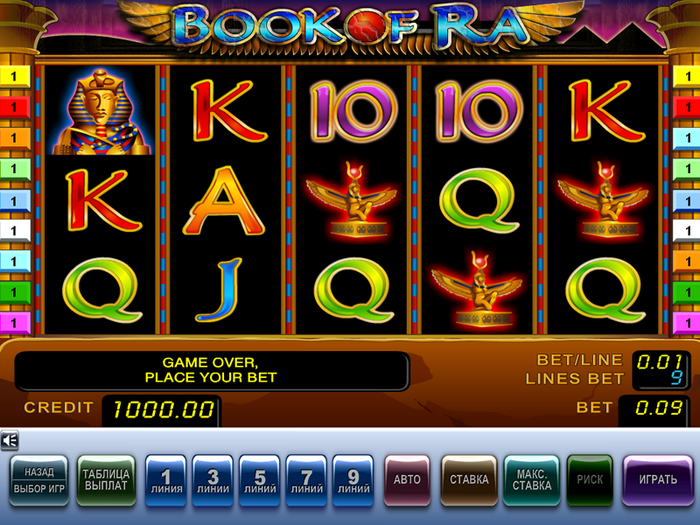Mute sound with the speaker icon

click(x=9, y=441)
